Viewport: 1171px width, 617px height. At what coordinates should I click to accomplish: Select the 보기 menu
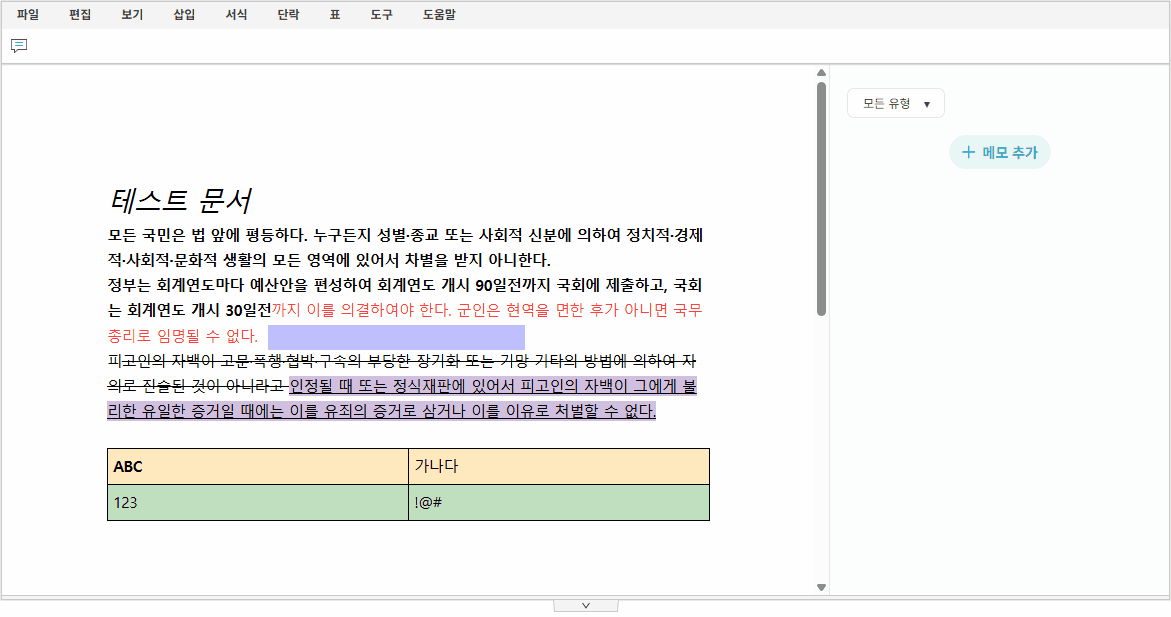point(132,15)
